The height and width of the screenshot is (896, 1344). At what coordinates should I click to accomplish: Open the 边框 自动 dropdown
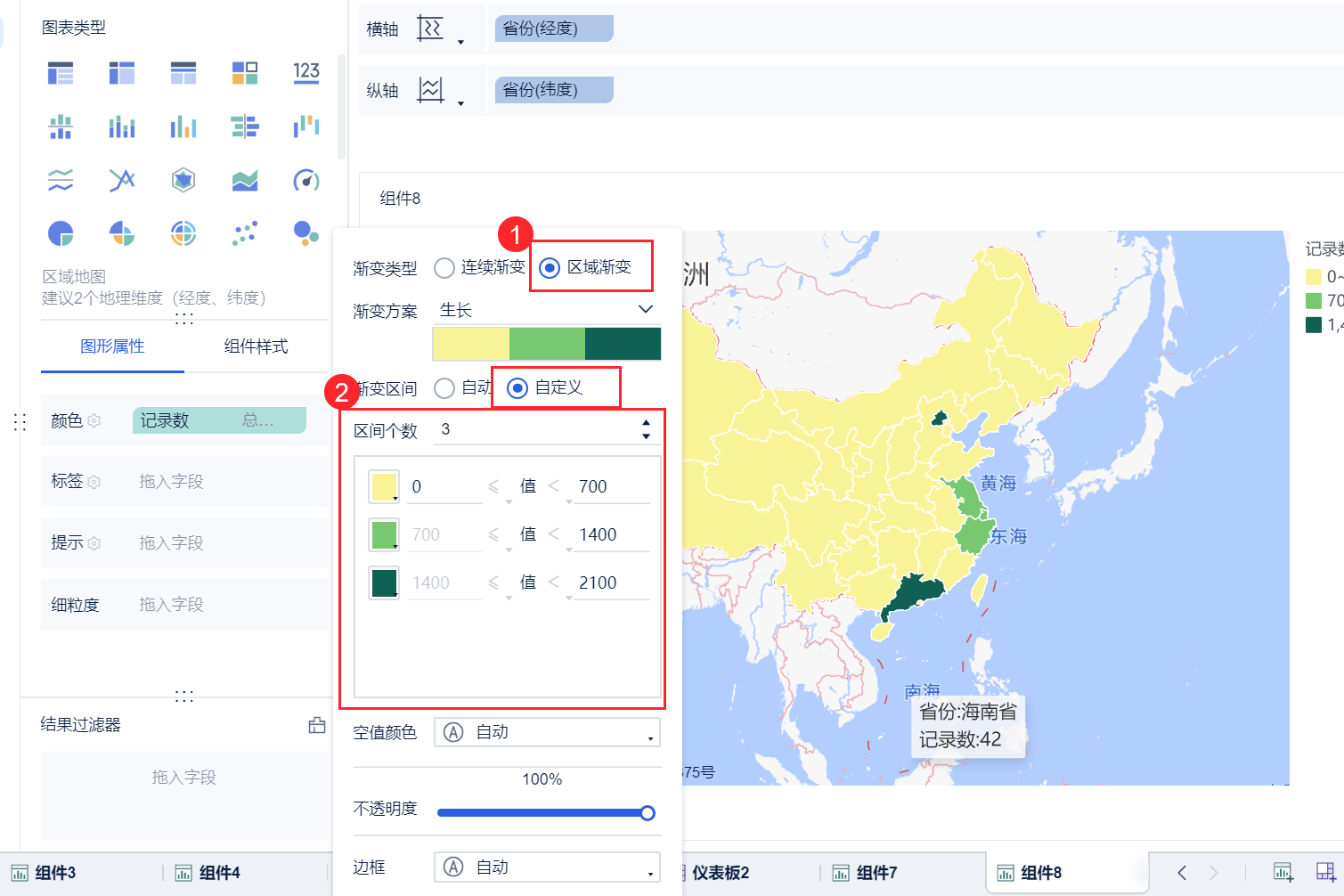(x=547, y=867)
